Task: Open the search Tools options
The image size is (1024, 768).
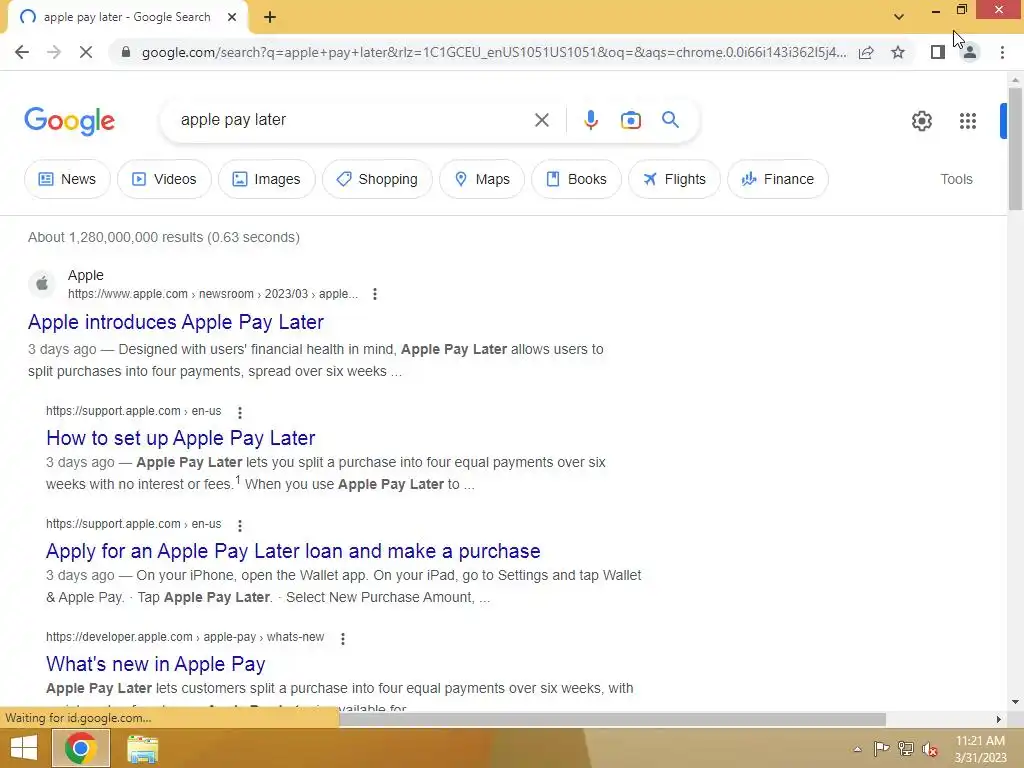Action: coord(956,179)
